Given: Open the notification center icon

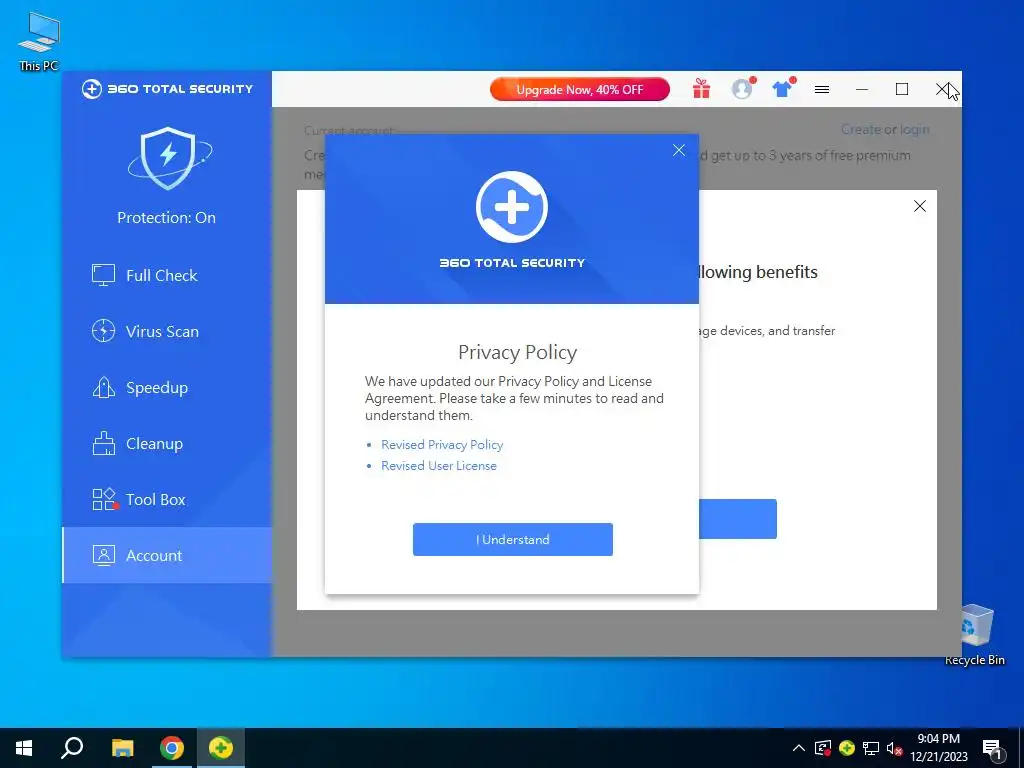Looking at the screenshot, I should click(992, 750).
